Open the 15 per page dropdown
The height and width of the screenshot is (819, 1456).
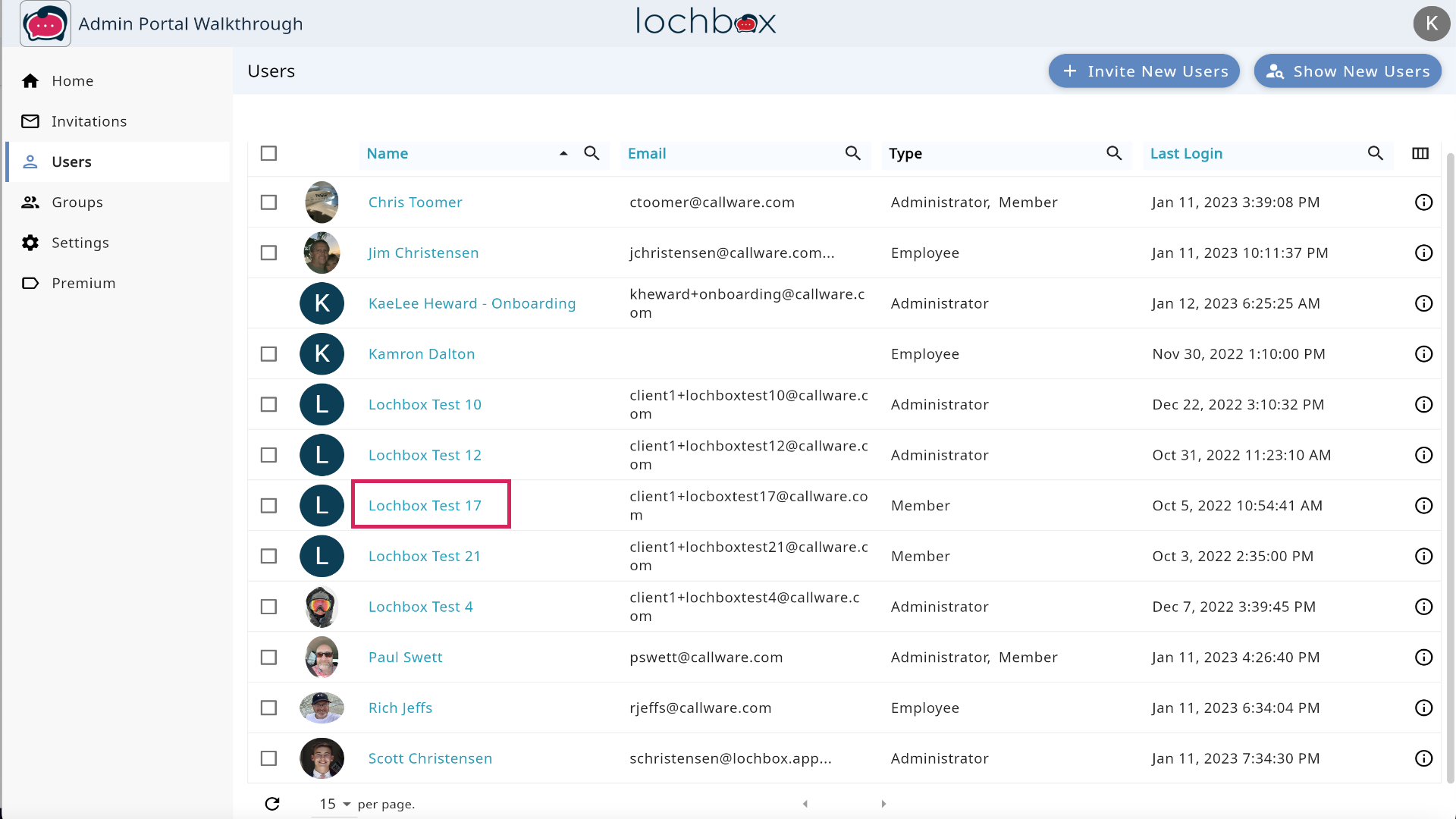click(x=334, y=804)
